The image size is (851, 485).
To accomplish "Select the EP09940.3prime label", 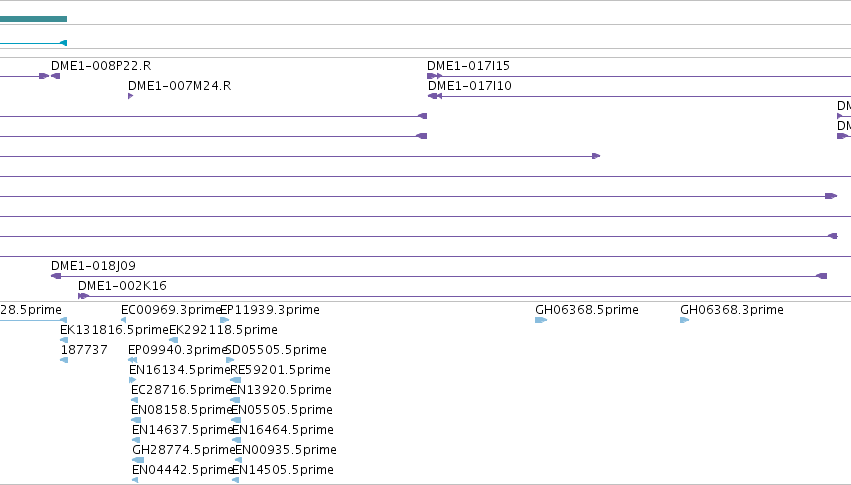I will click(177, 350).
